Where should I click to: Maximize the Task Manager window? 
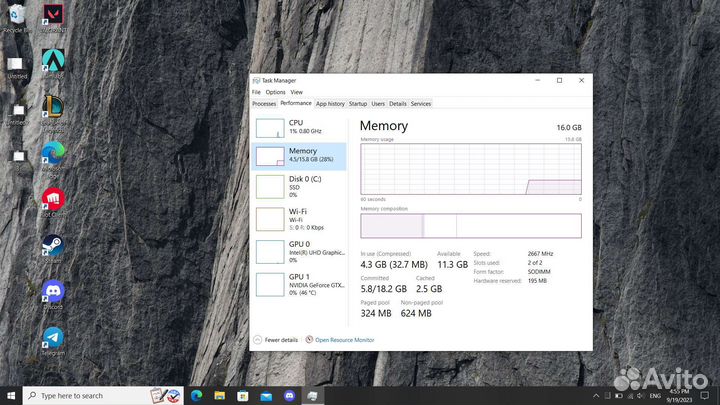[x=559, y=80]
